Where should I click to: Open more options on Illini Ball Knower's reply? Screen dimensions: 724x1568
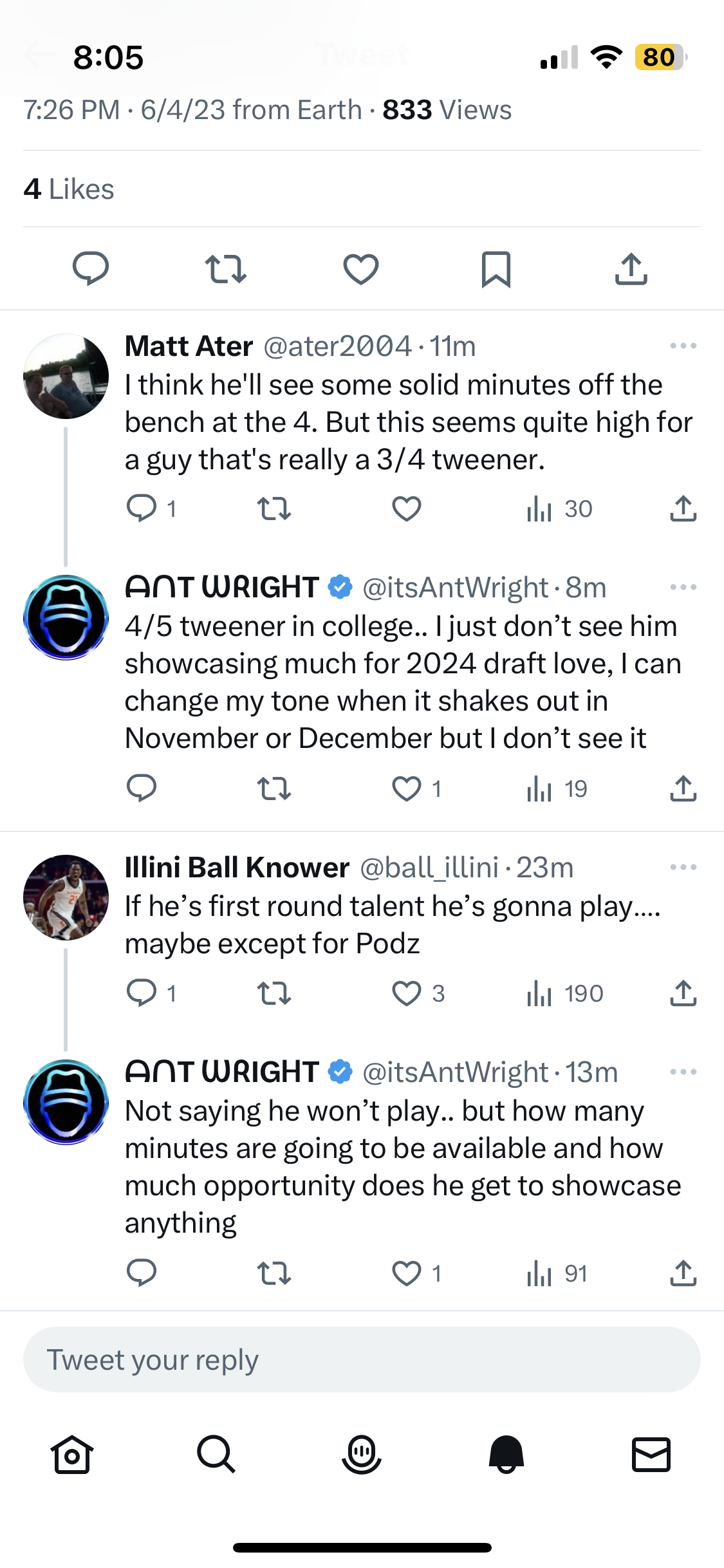[683, 867]
